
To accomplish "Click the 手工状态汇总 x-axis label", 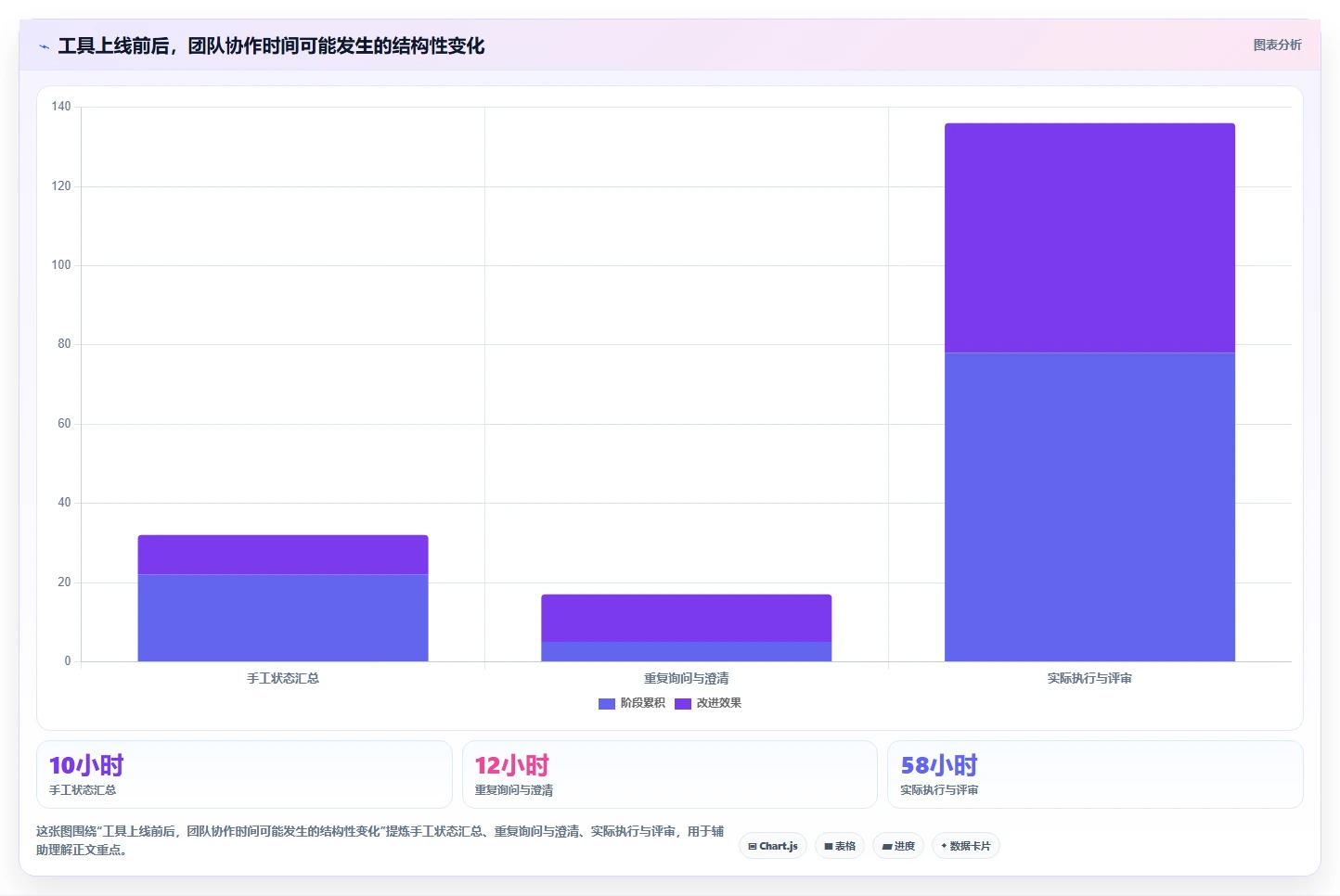I will tap(283, 678).
